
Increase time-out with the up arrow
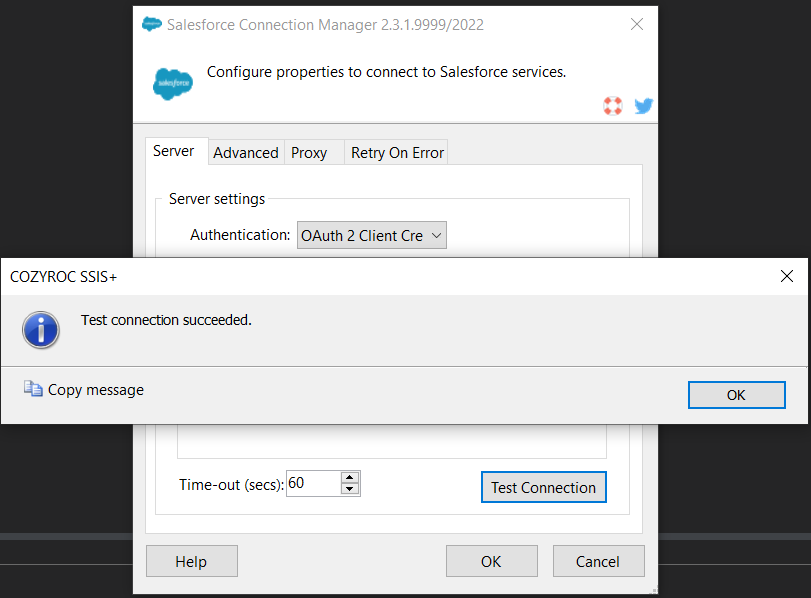tap(350, 478)
